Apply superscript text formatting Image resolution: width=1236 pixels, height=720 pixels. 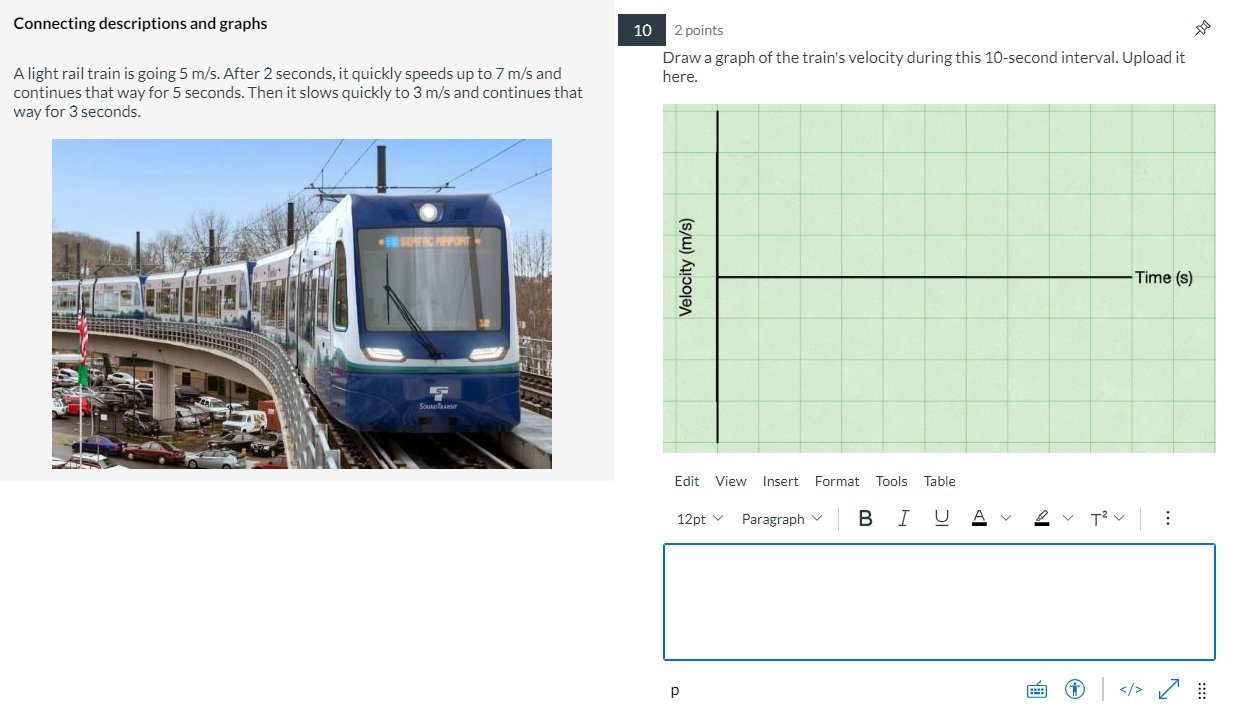pos(1098,518)
